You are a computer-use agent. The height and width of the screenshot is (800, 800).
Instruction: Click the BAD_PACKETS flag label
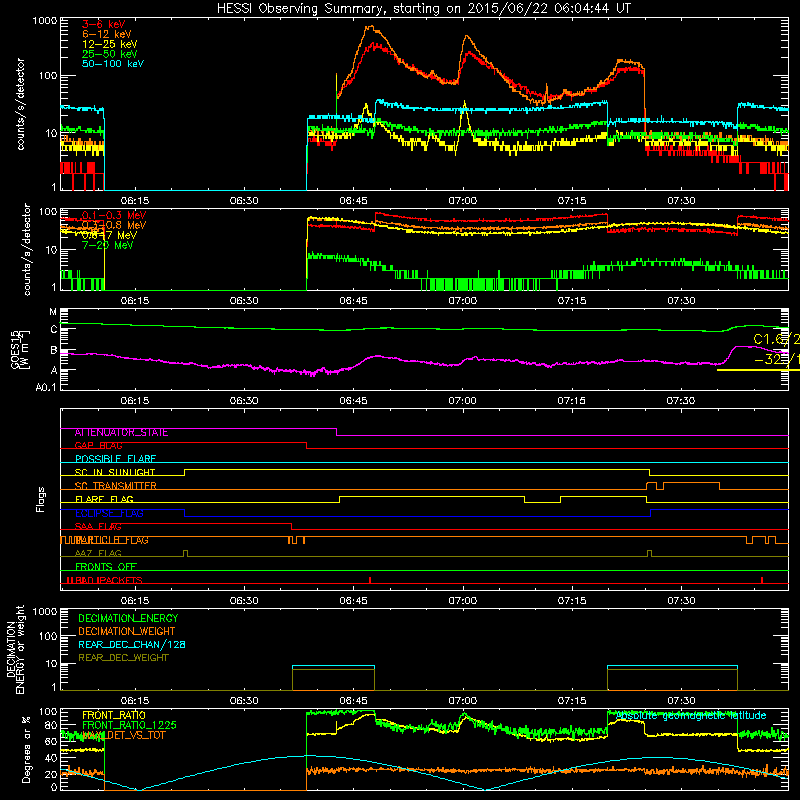click(x=108, y=580)
